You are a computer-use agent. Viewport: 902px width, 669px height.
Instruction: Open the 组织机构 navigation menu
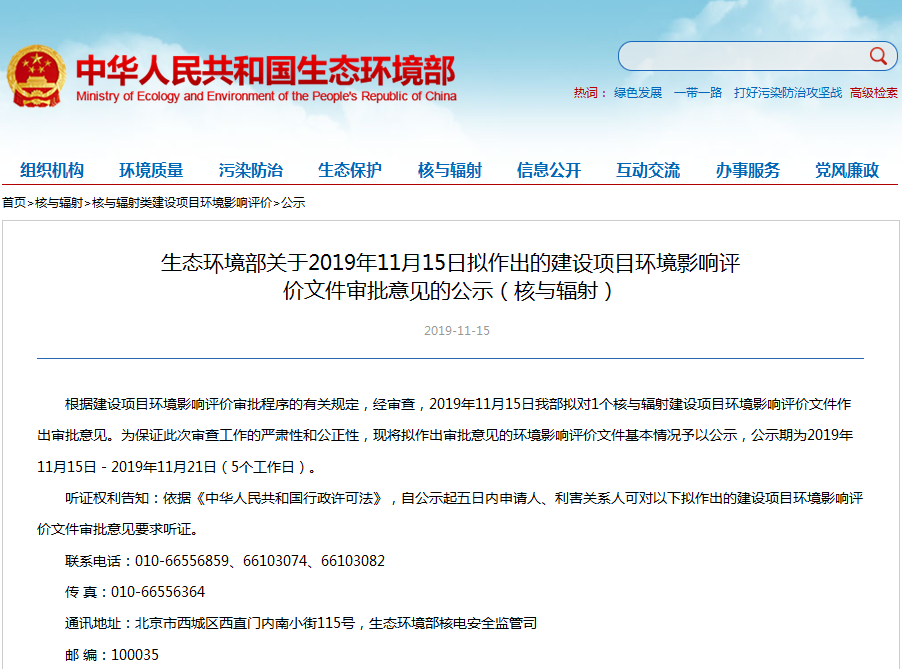click(x=52, y=170)
